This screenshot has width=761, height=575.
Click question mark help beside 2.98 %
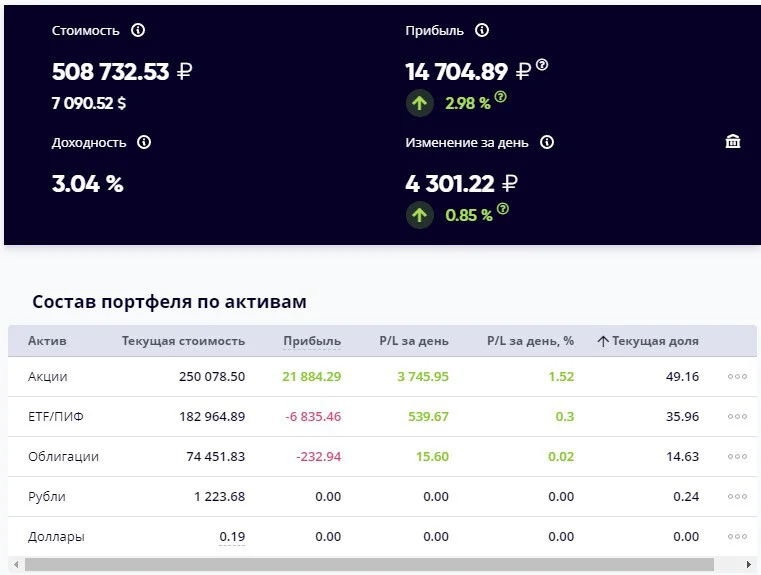(x=500, y=97)
